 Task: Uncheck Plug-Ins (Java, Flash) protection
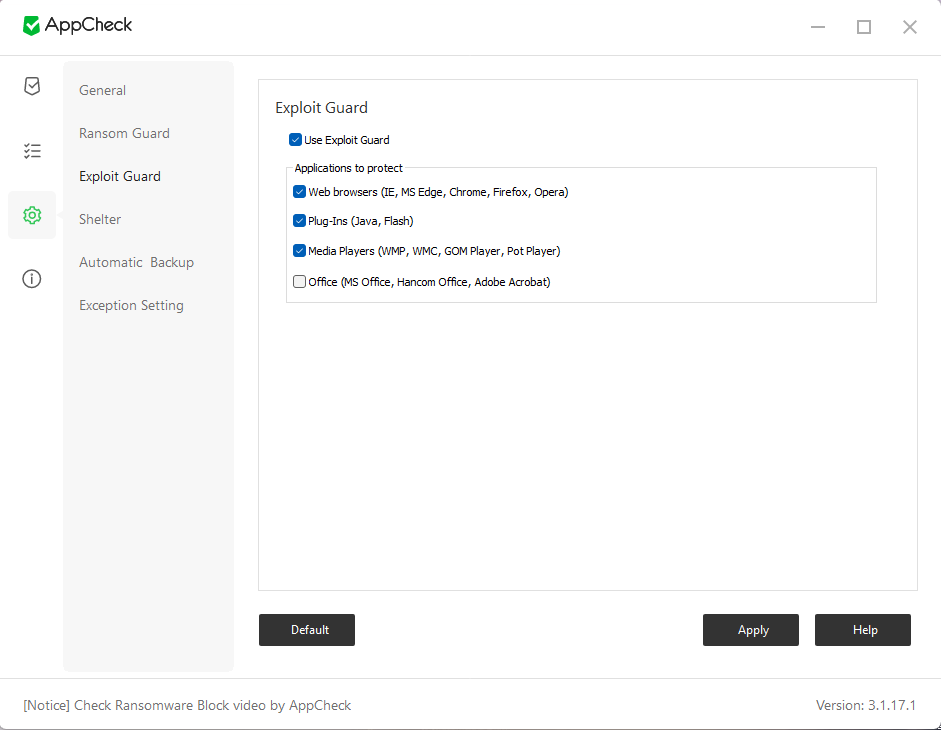(x=299, y=221)
